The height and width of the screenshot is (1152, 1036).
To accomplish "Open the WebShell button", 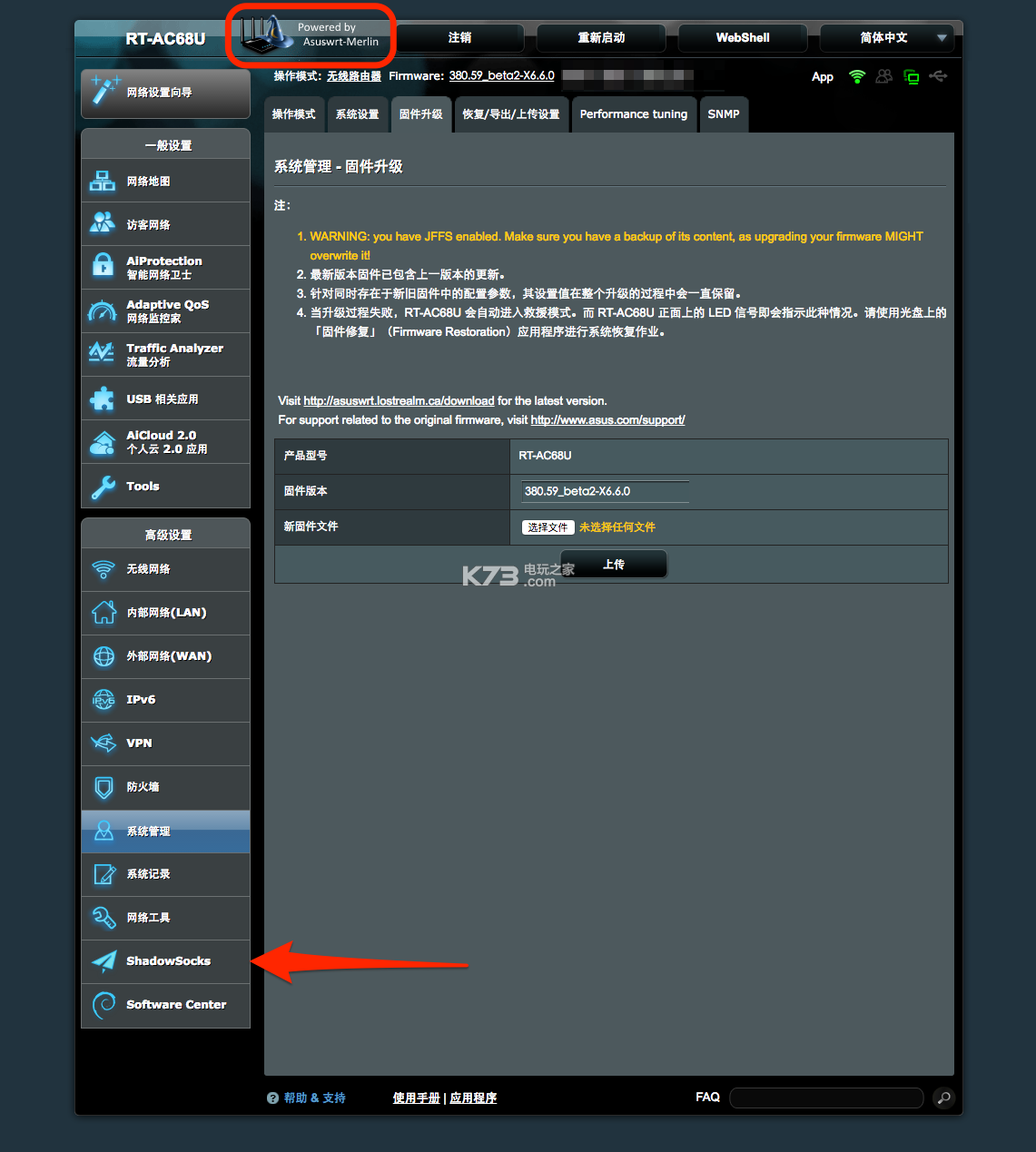I will [x=743, y=38].
